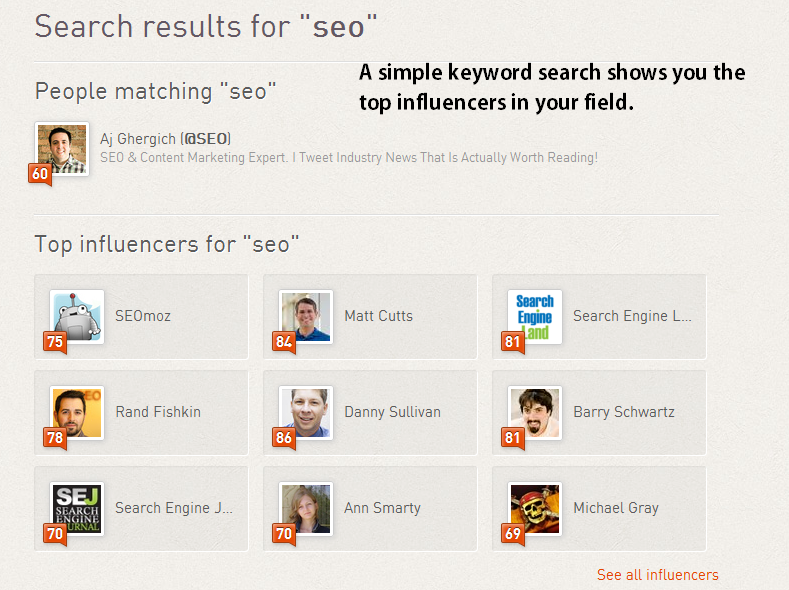Click Michael Gray pirate skull avatar
Viewport: 789px width, 590px height.
point(535,507)
